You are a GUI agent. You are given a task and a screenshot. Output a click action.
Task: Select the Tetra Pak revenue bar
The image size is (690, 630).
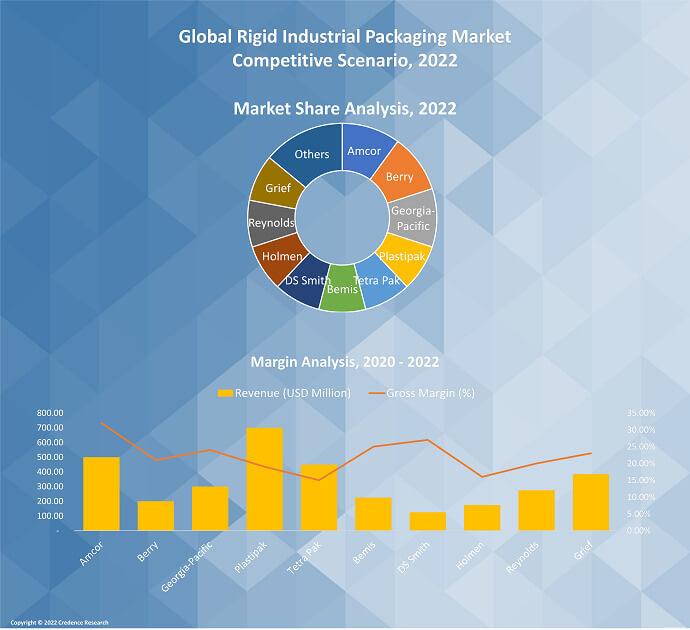coord(319,497)
